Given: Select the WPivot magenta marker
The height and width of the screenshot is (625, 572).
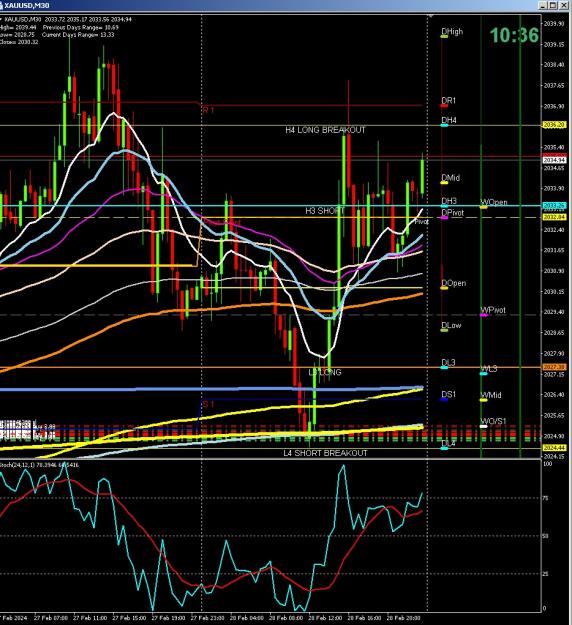Looking at the screenshot, I should 484,315.
